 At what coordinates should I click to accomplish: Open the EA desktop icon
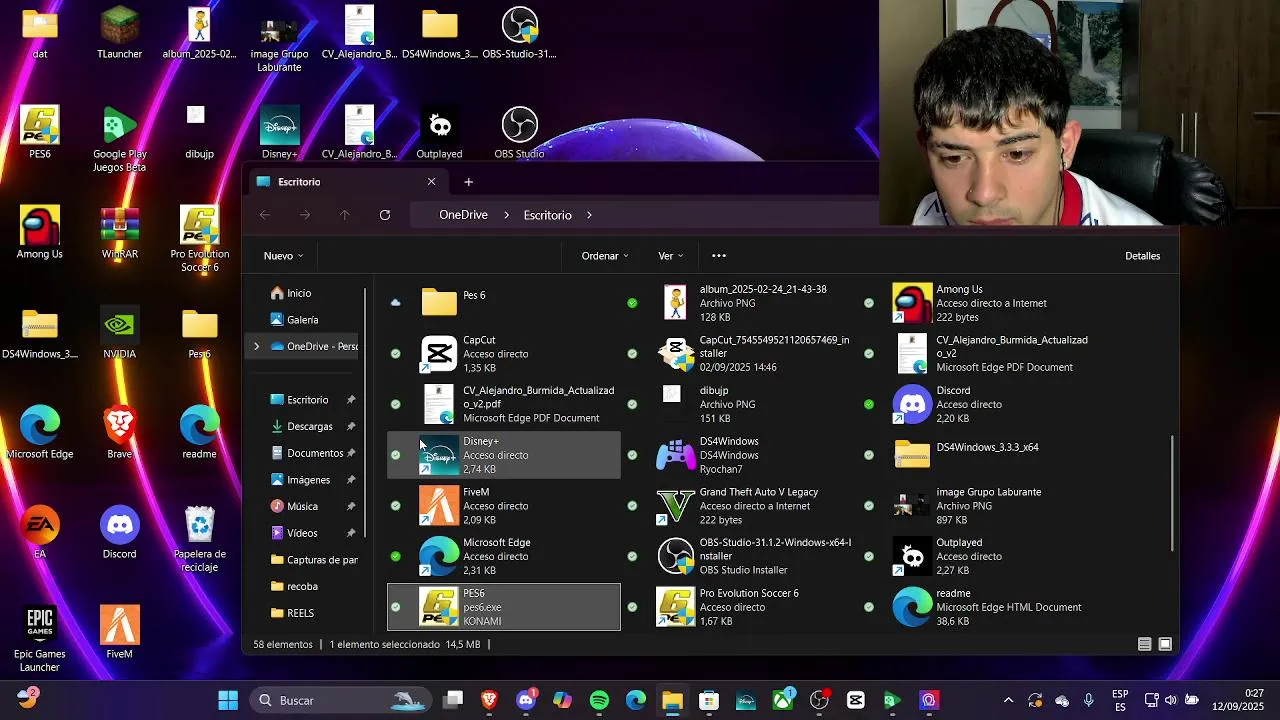[40, 533]
